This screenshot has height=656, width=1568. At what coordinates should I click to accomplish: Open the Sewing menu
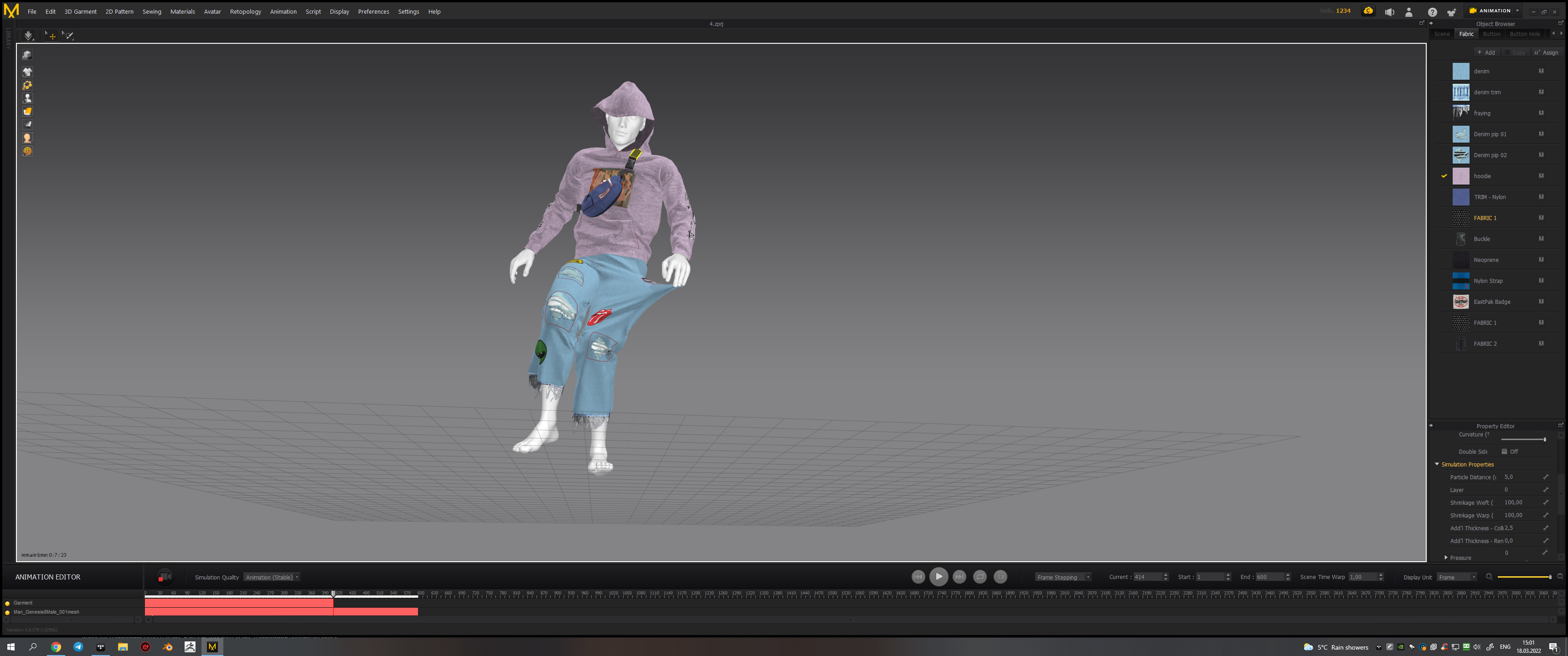(152, 11)
